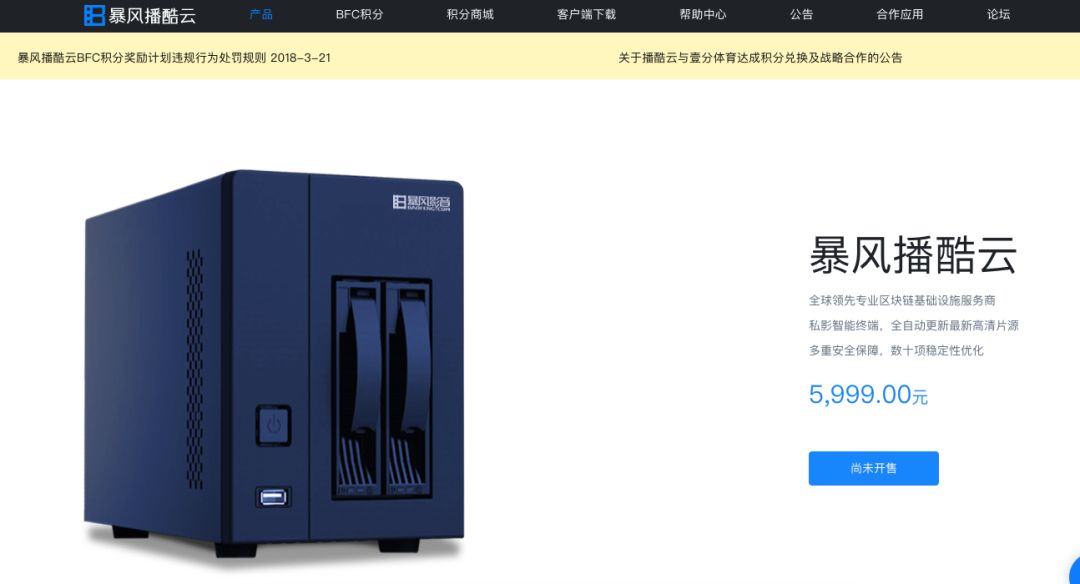The height and width of the screenshot is (584, 1080).
Task: Click the 暴风影音 logo on the device
Action: [x=422, y=202]
